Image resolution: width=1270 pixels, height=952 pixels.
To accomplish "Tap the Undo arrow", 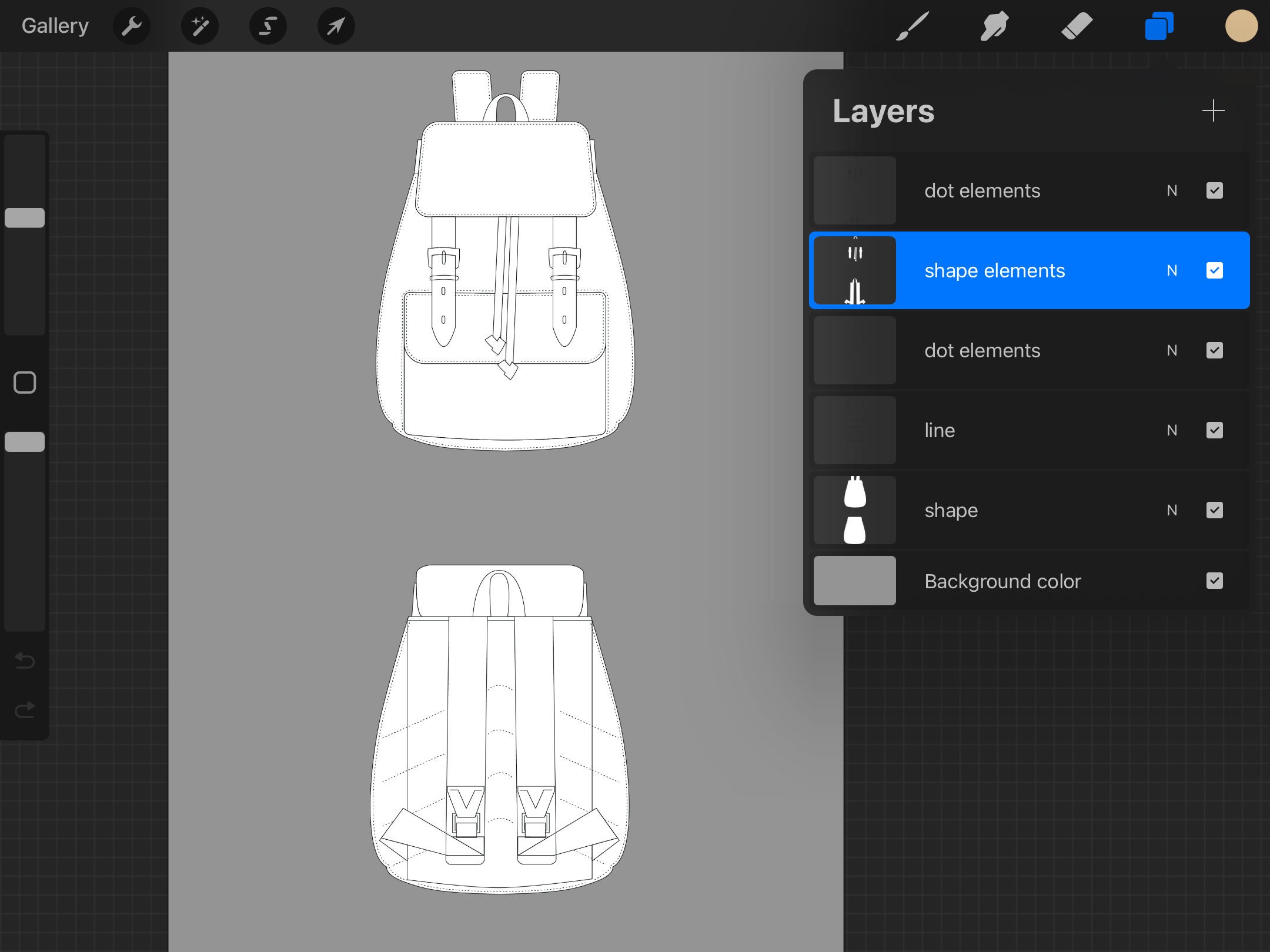I will pos(25,661).
